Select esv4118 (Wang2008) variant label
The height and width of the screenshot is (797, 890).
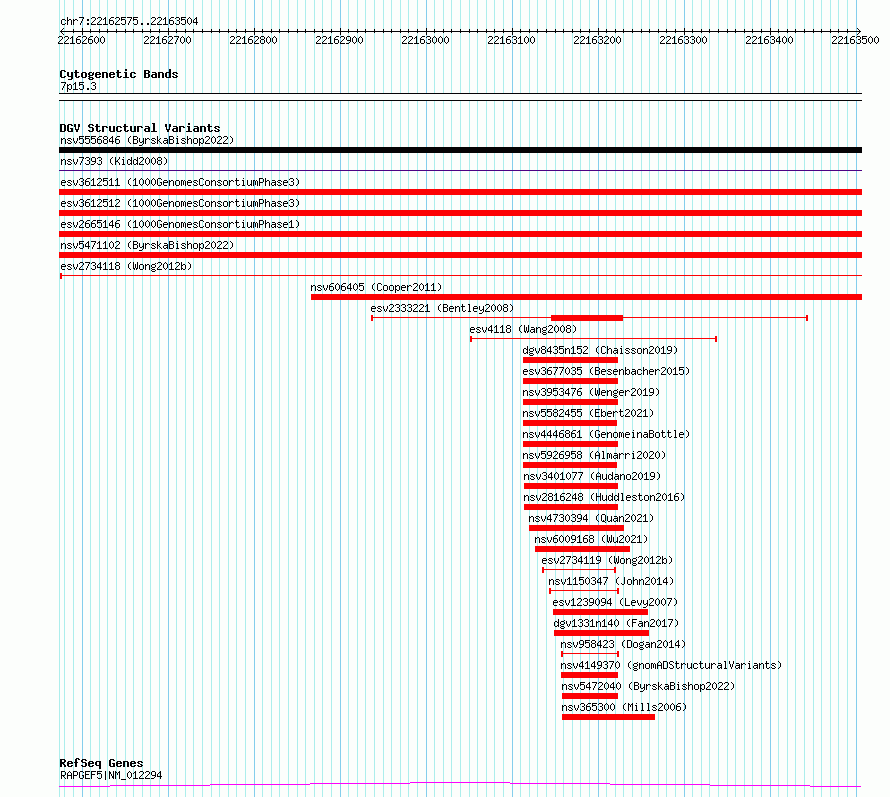click(523, 329)
